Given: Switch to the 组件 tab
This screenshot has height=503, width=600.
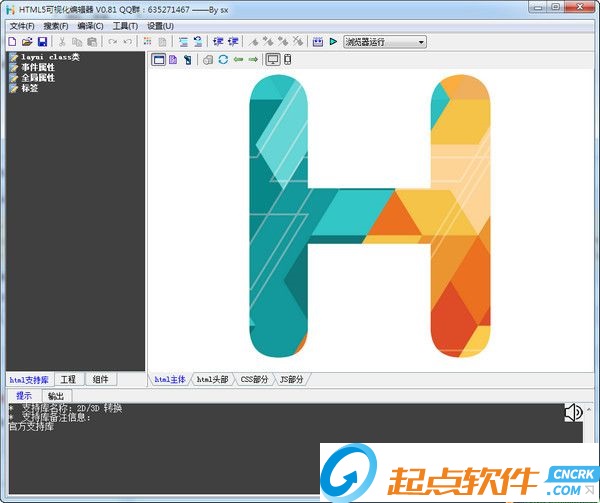Looking at the screenshot, I should 100,380.
